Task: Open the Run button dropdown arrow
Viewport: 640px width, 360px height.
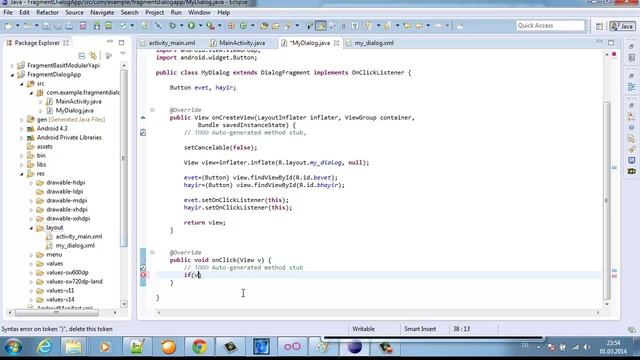Action: click(200, 26)
